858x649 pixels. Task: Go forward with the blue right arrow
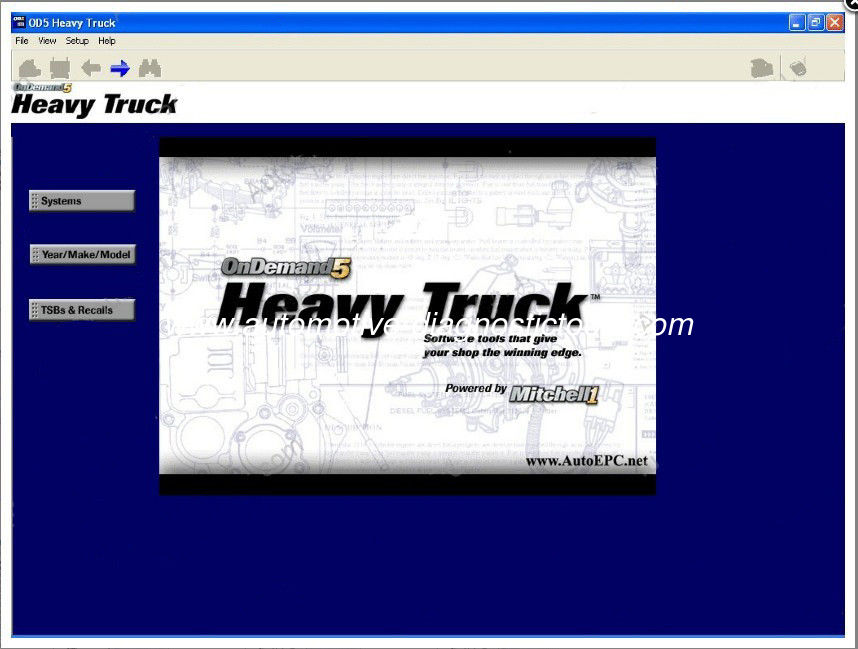pos(120,68)
